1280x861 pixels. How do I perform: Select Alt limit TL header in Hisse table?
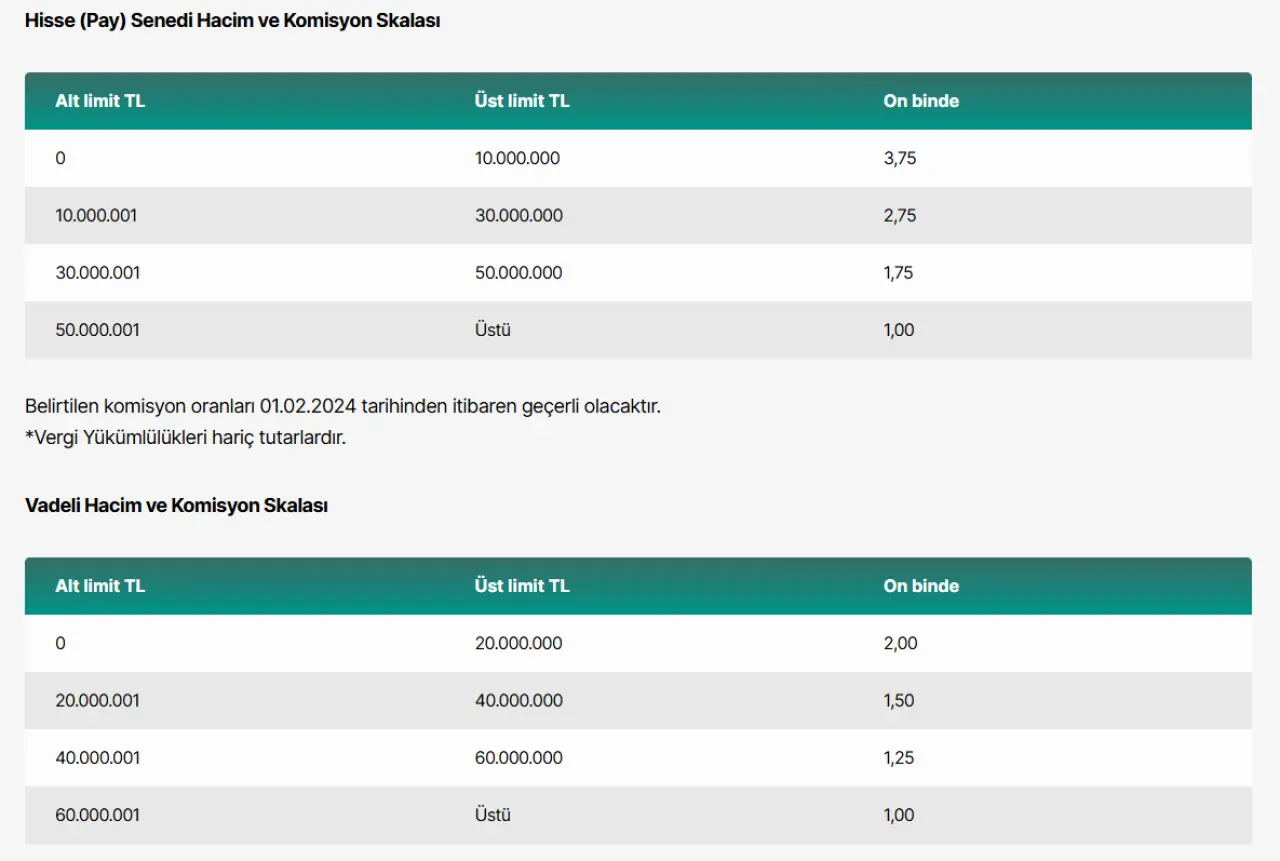100,101
